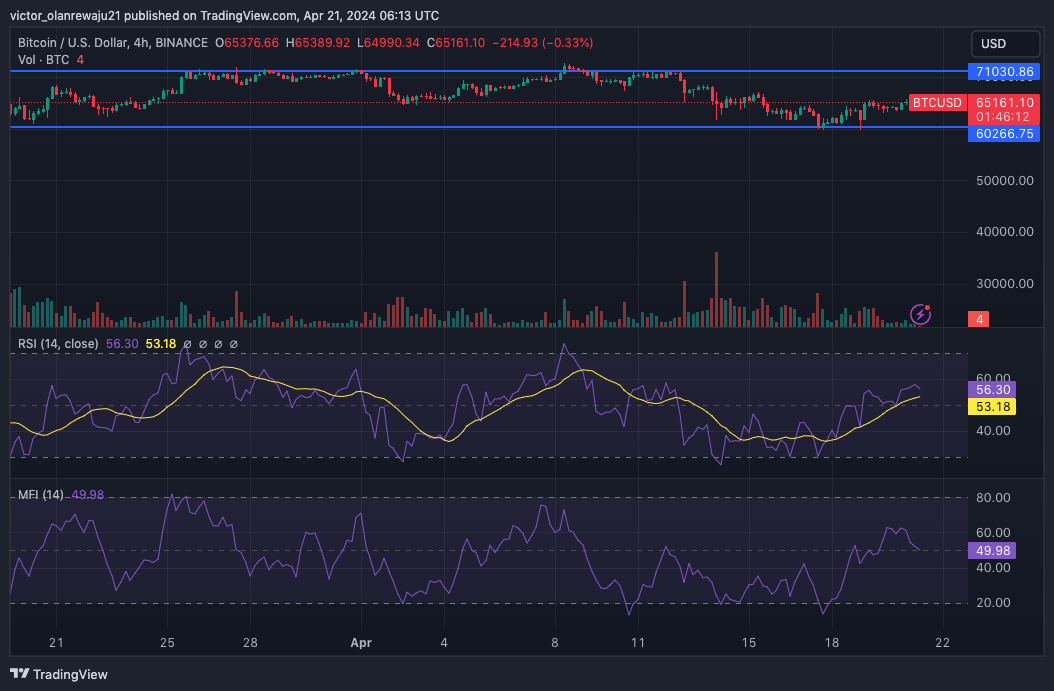Click the Vol · BTC indicator label

click(44, 60)
